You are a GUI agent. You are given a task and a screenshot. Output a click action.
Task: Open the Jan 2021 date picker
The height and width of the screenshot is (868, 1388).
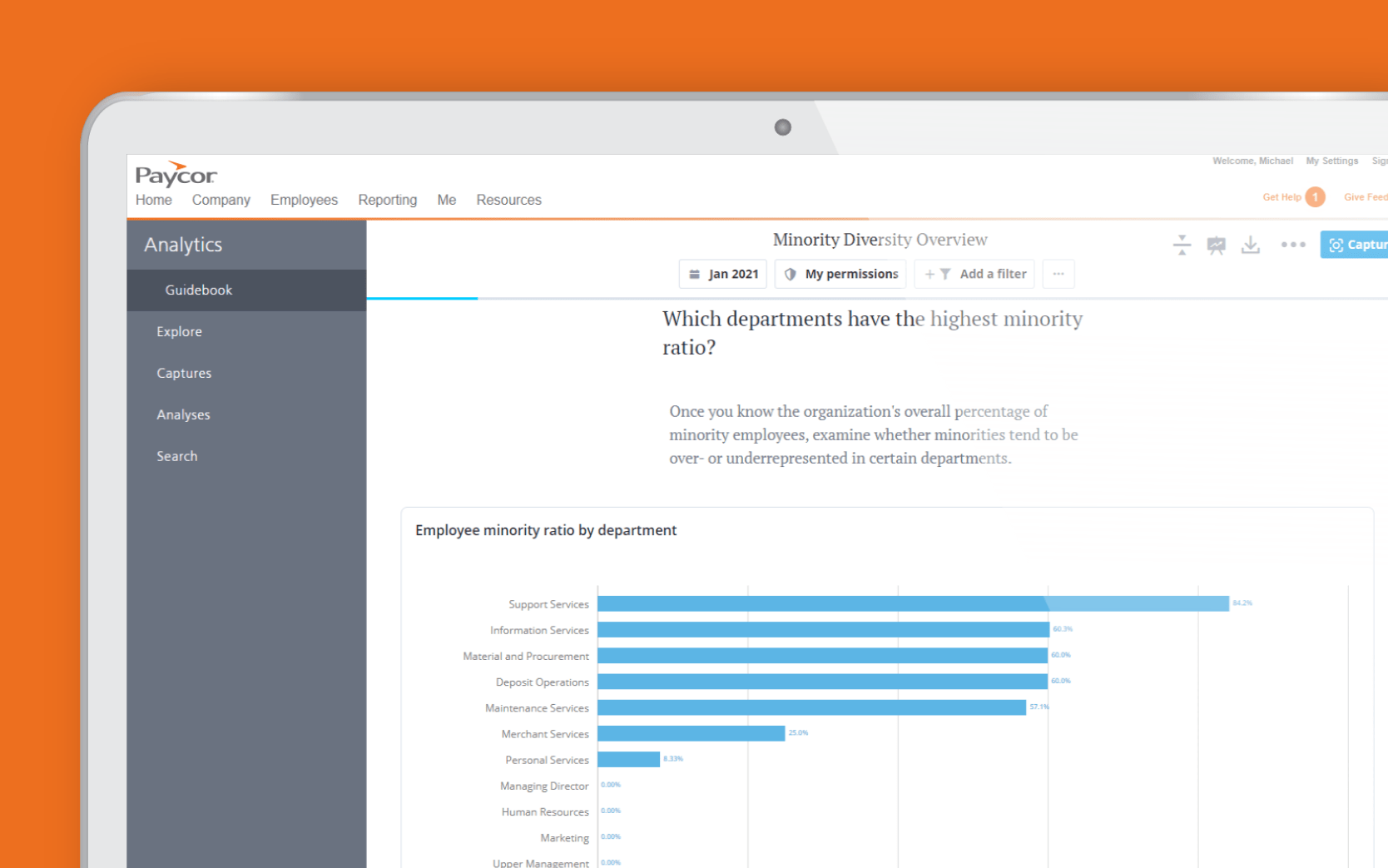coord(723,274)
